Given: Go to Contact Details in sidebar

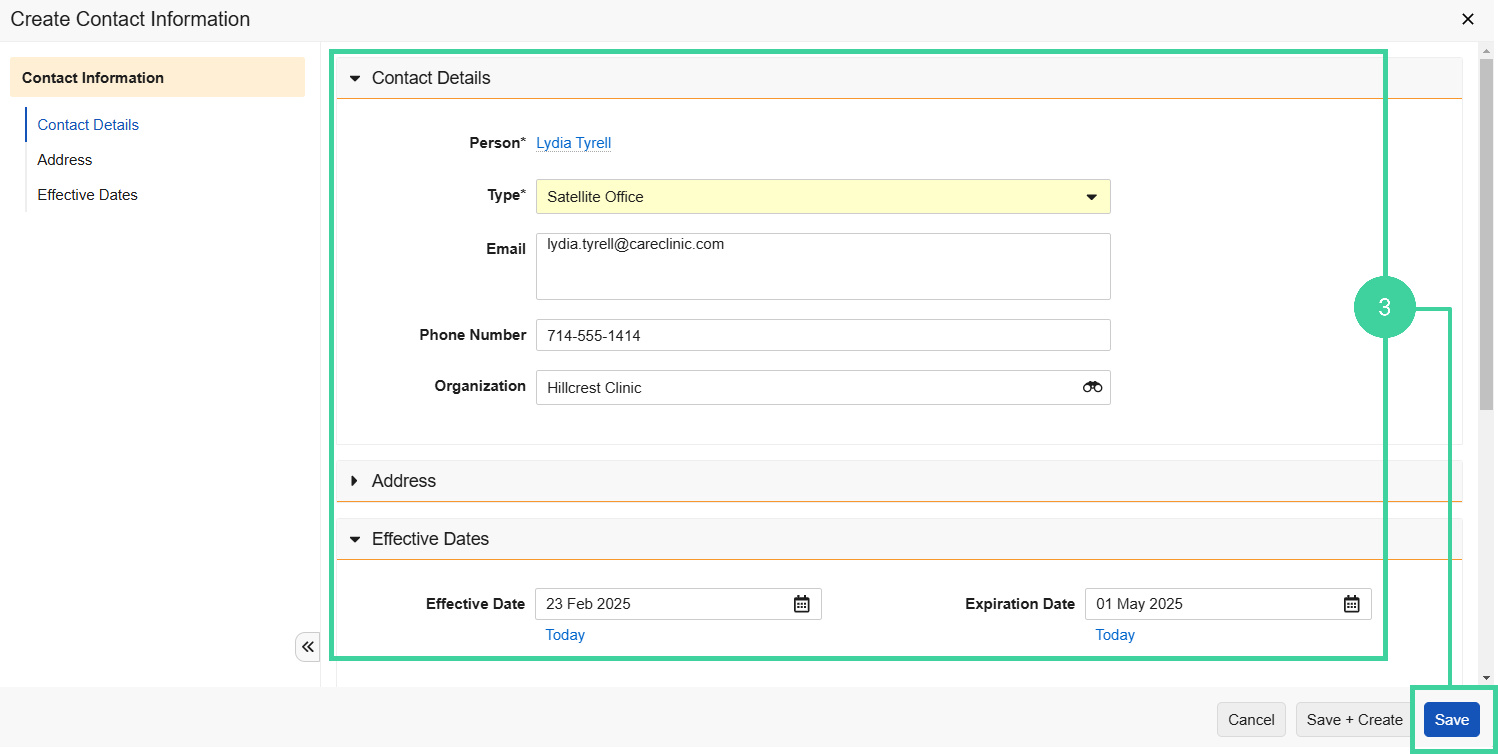Looking at the screenshot, I should click(x=88, y=125).
